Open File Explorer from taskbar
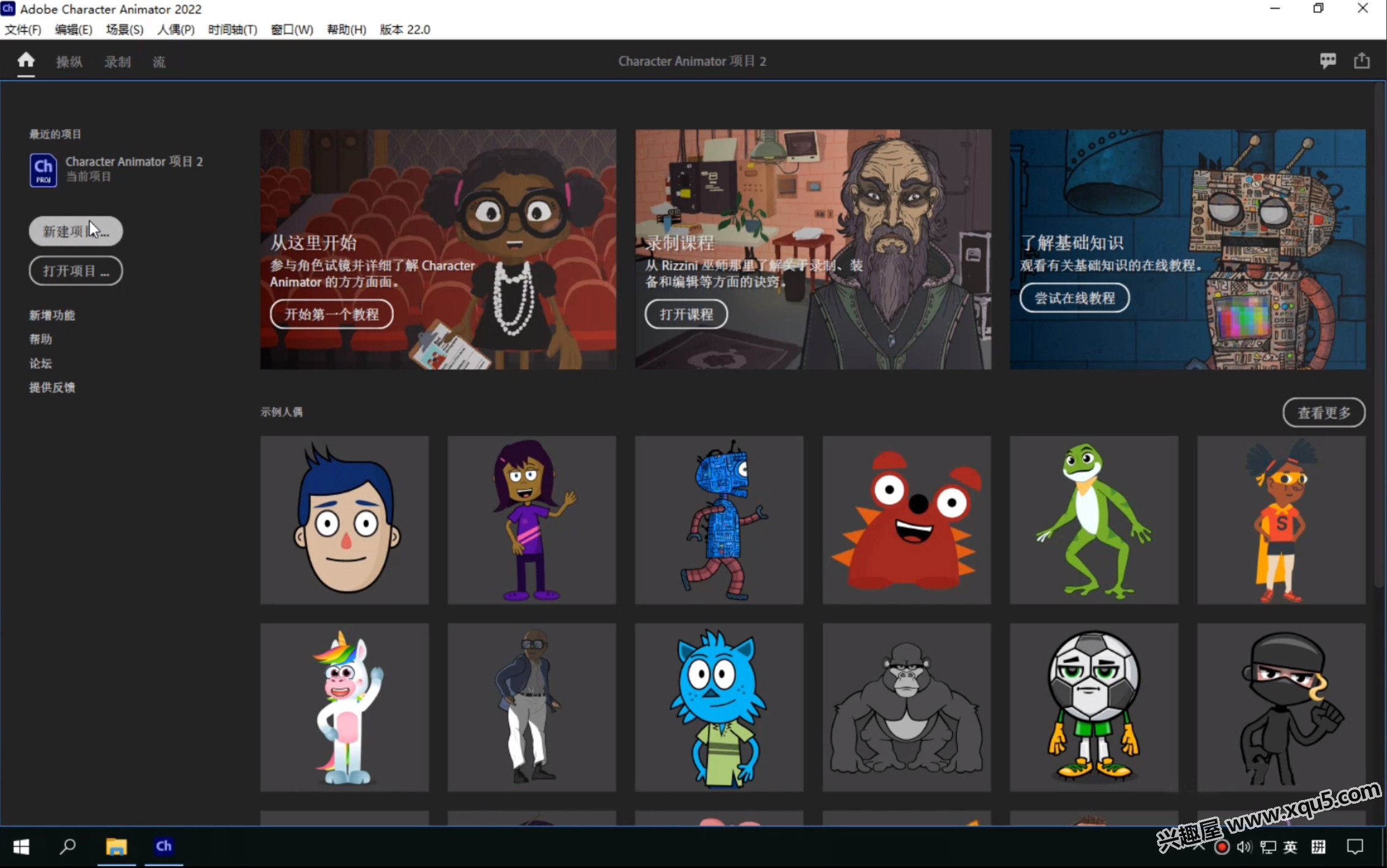 [x=116, y=847]
